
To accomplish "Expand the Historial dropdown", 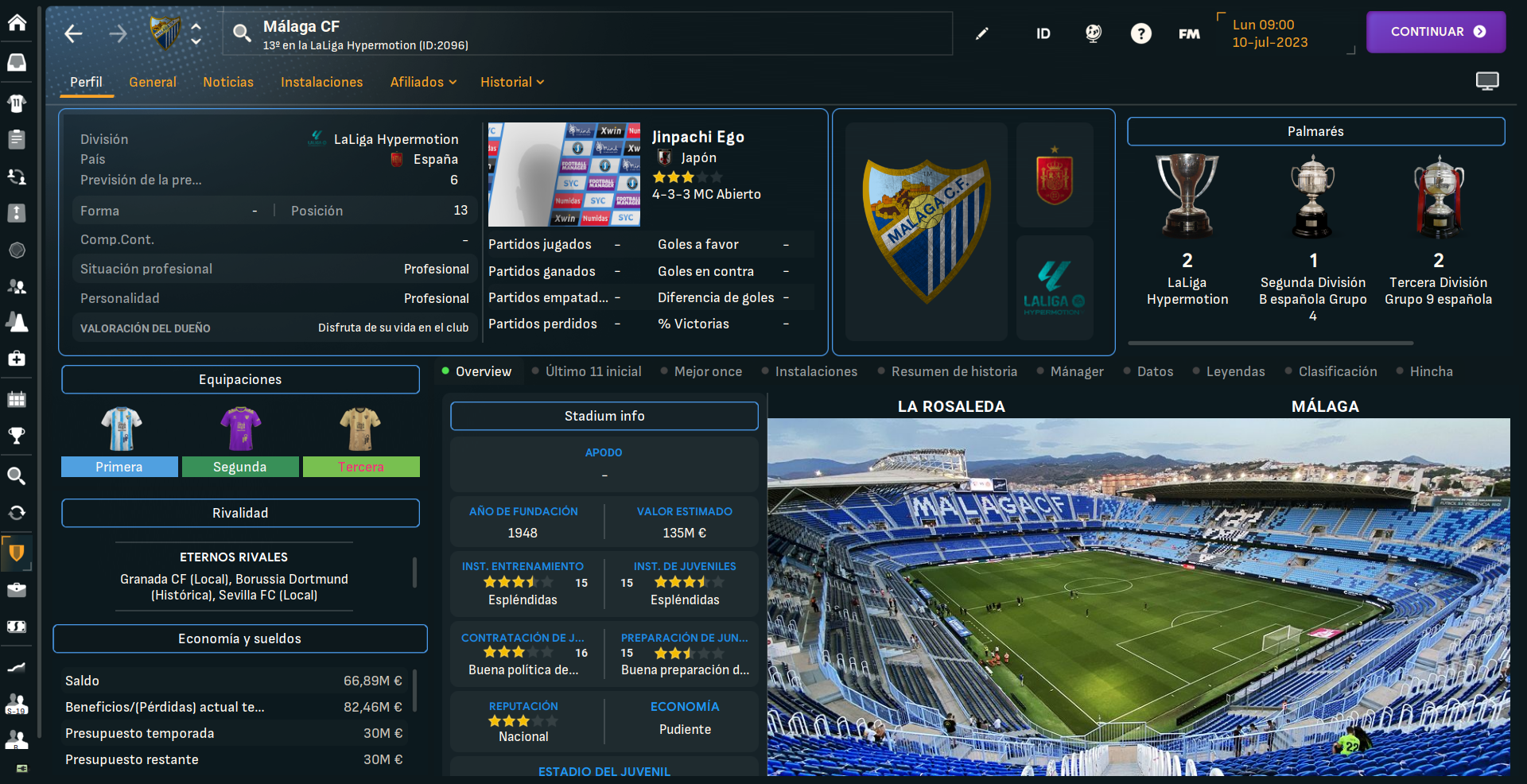I will click(x=512, y=82).
